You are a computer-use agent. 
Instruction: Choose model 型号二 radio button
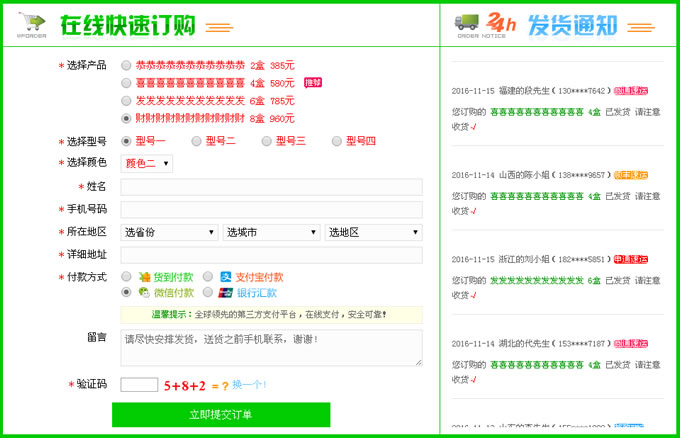(196, 141)
